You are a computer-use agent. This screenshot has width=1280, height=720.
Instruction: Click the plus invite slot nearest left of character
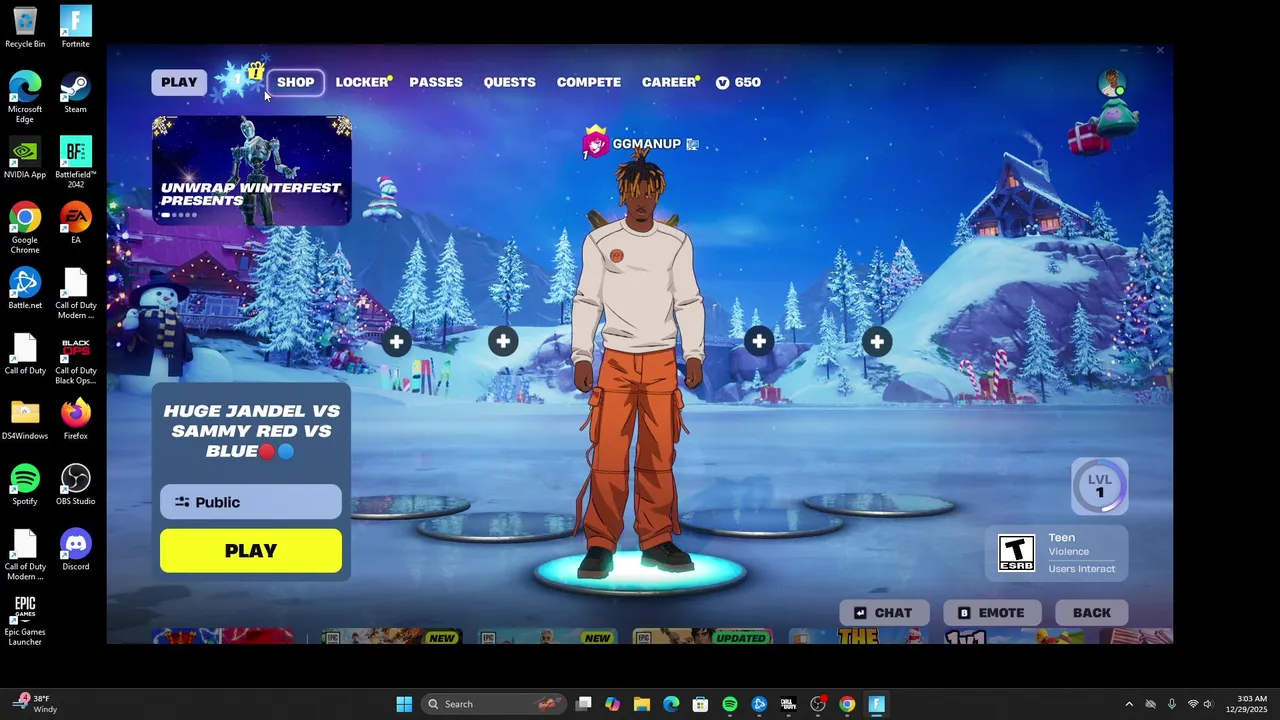(x=503, y=342)
